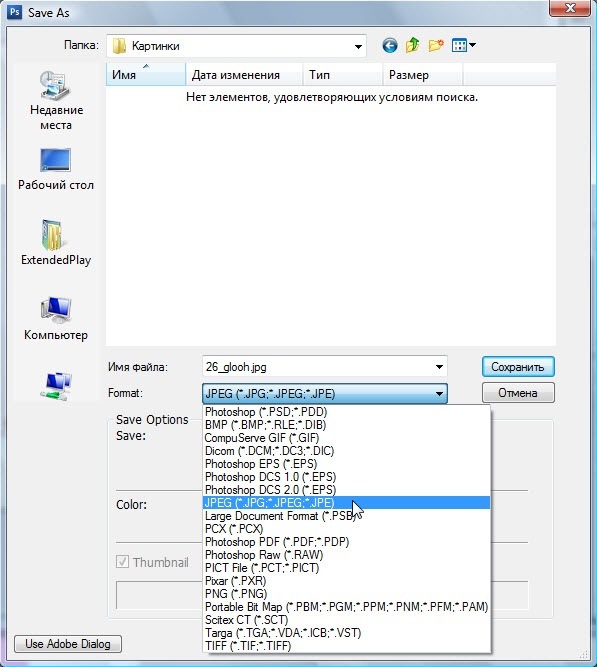Expand the Папка folder dropdown
This screenshot has height=667, width=597.
coord(358,46)
